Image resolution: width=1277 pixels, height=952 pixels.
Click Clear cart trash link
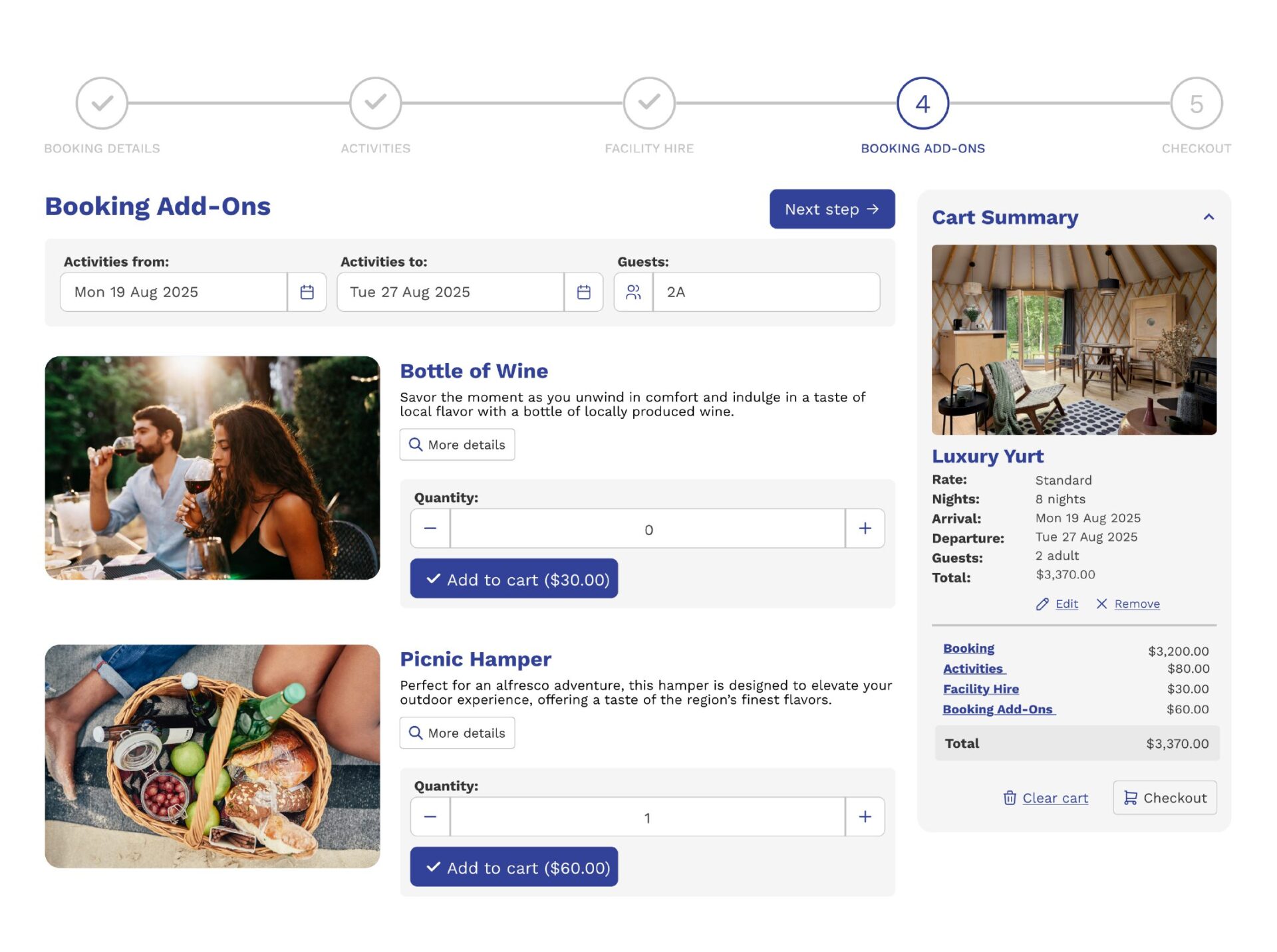1046,798
